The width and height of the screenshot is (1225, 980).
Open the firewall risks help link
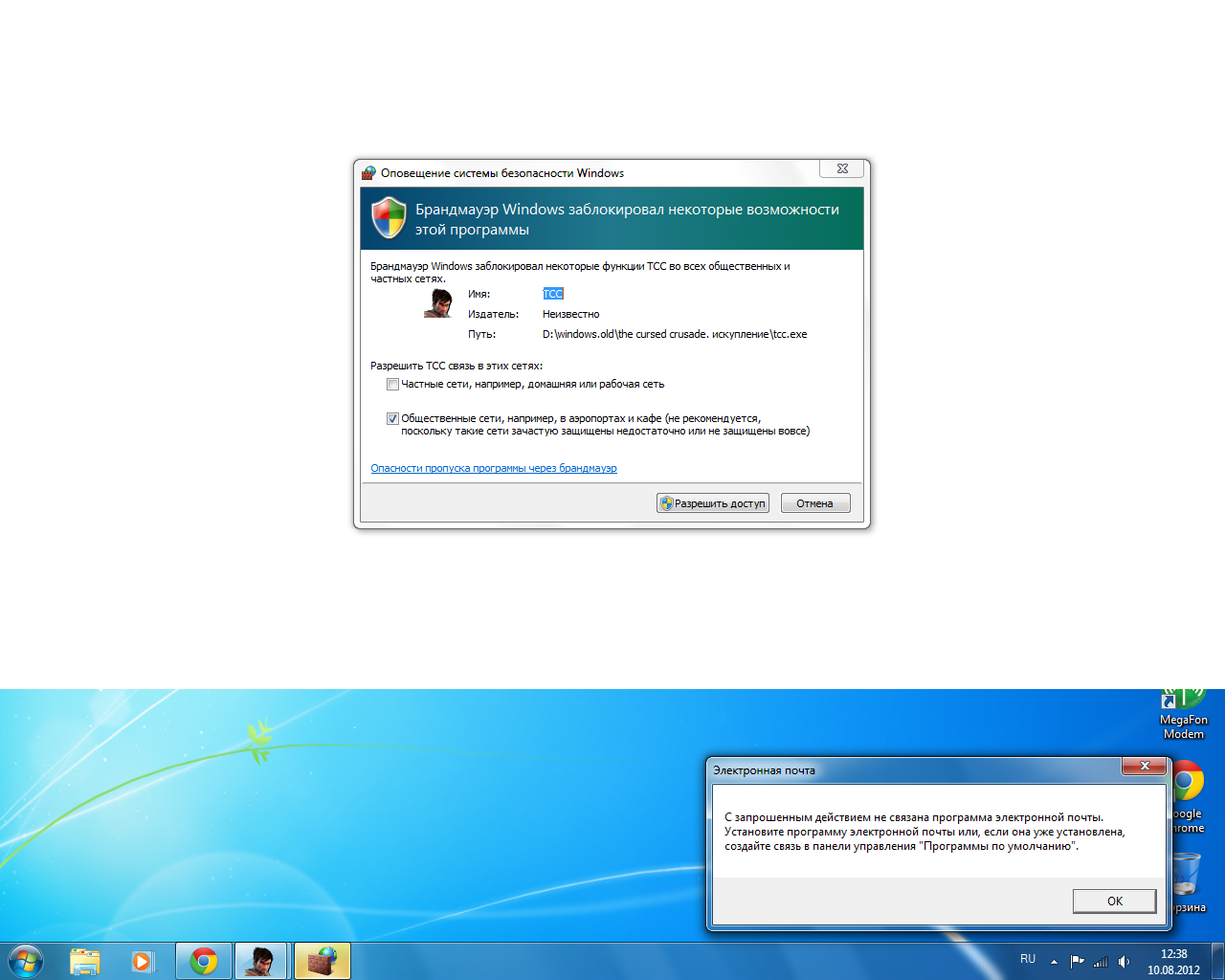(x=494, y=468)
